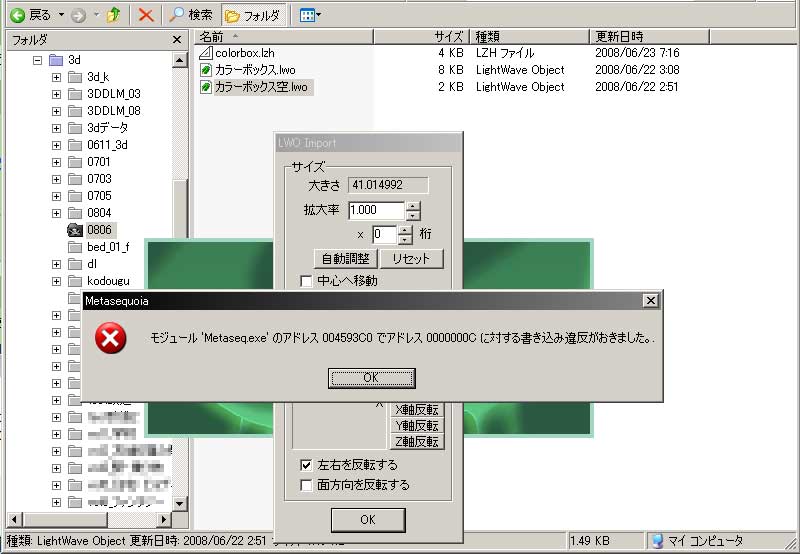Sort files by 更新日時 column header
This screenshot has width=800, height=554.
649,37
